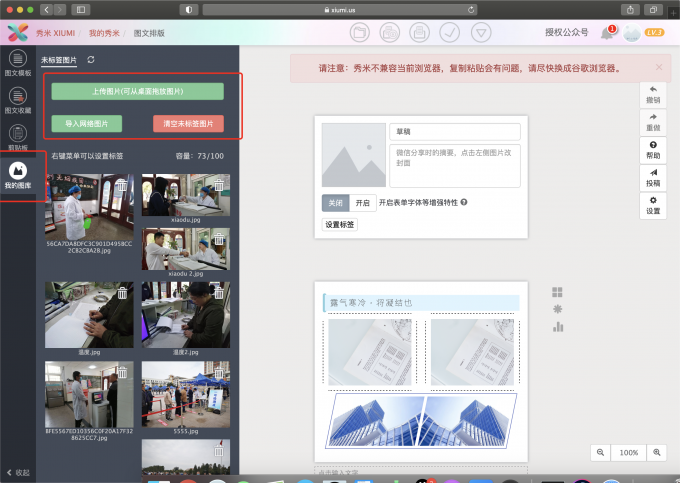This screenshot has height=483, width=680.
Task: Collapse the sidebar with 收起
Action: pos(18,472)
